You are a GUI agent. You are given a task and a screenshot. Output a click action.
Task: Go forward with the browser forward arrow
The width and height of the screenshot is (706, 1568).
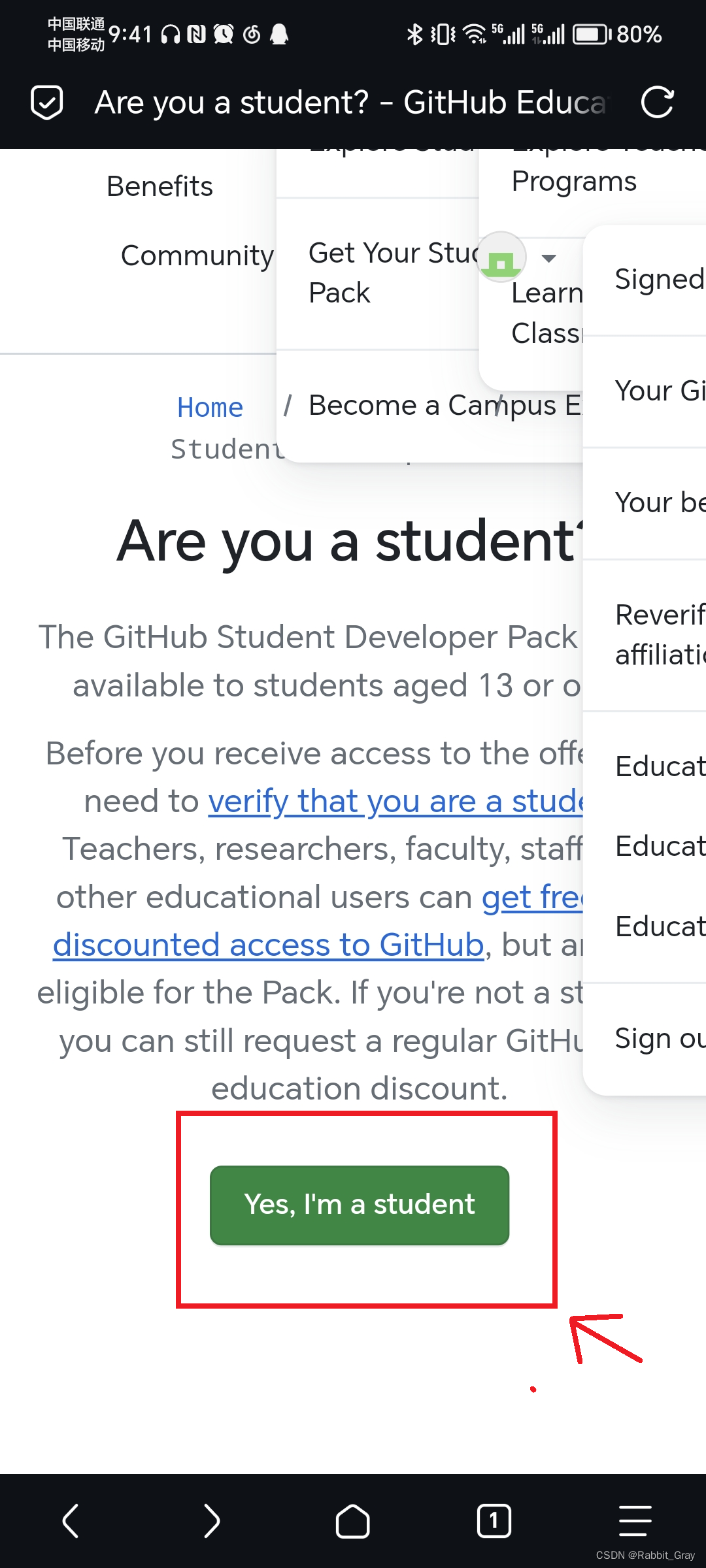[211, 1521]
